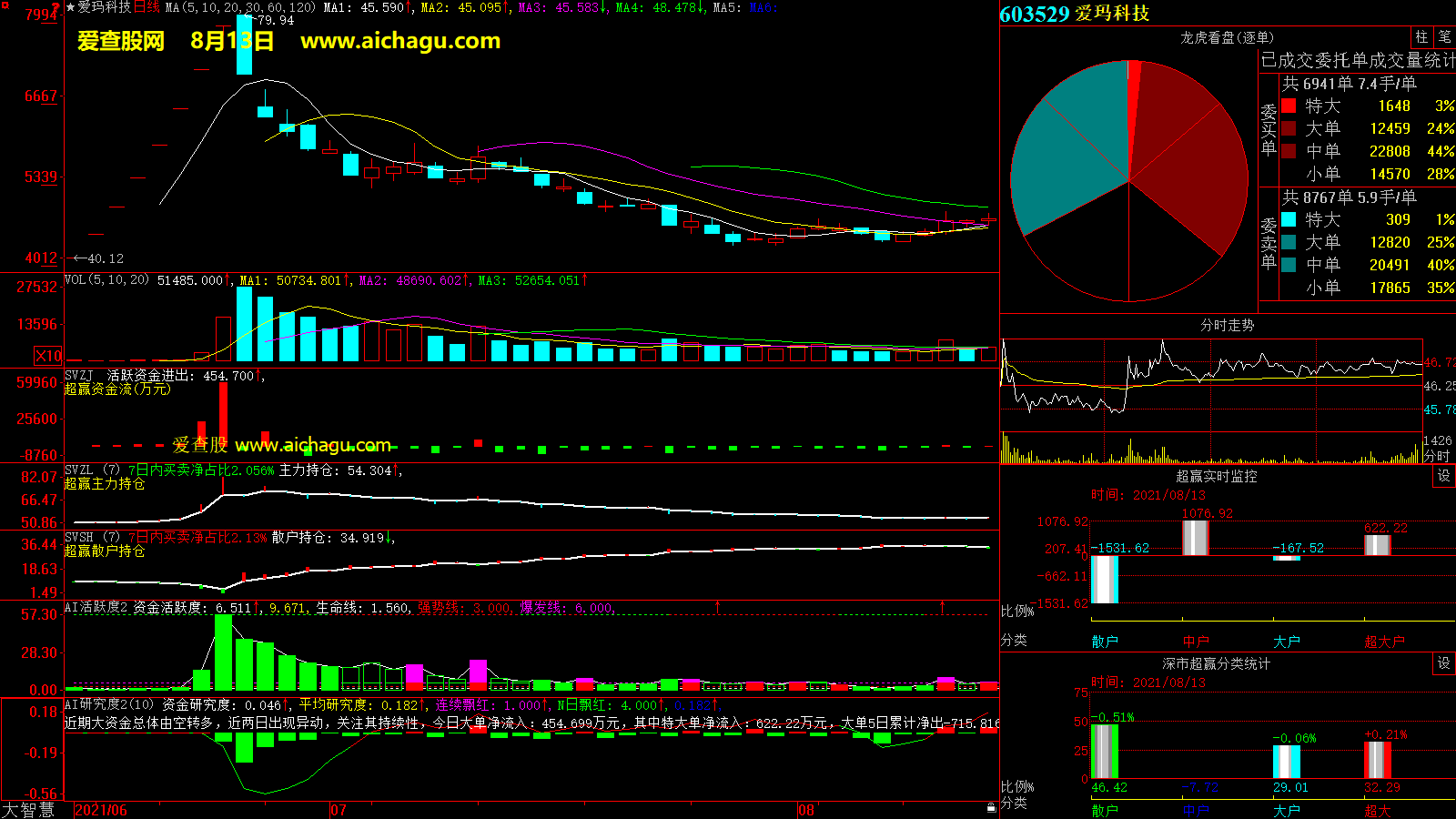
Task: Click the 分时 toggle on intraday chart
Action: click(x=1437, y=455)
